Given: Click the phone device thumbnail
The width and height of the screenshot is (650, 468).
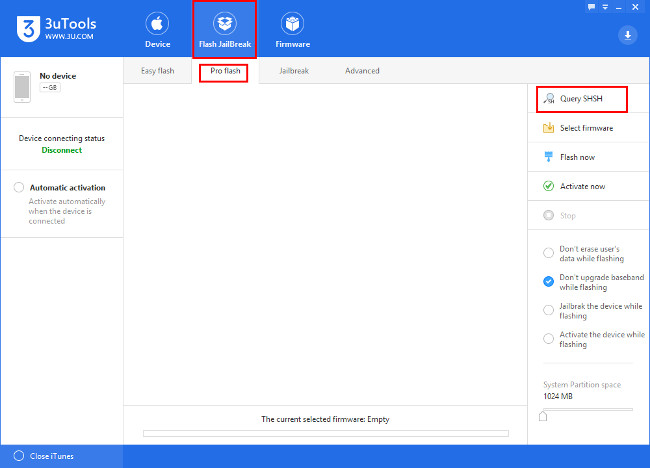Looking at the screenshot, I should click(x=22, y=87).
